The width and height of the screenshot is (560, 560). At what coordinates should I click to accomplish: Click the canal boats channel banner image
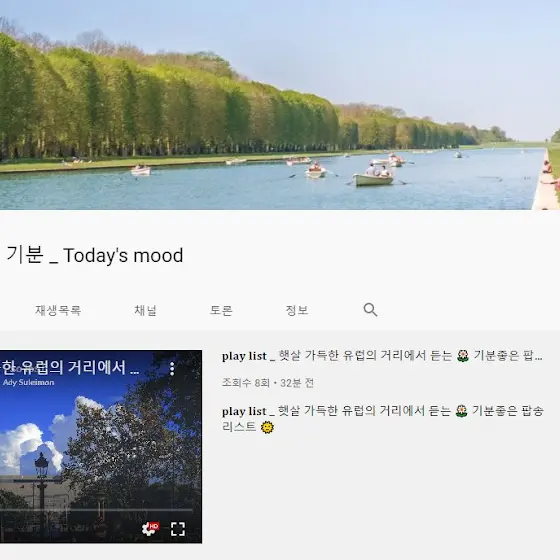click(x=280, y=105)
